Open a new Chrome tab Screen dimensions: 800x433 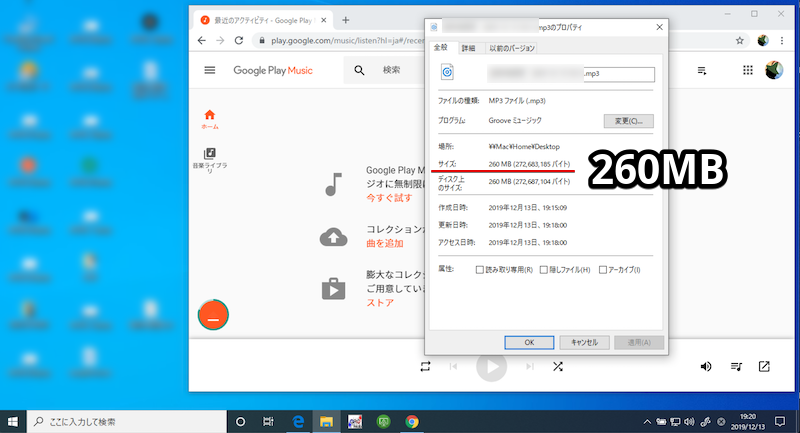[x=346, y=19]
